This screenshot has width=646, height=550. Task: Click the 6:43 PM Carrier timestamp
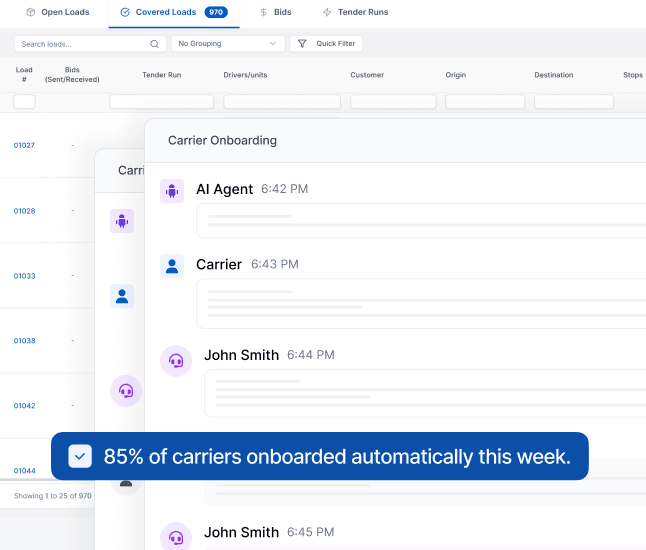click(275, 264)
